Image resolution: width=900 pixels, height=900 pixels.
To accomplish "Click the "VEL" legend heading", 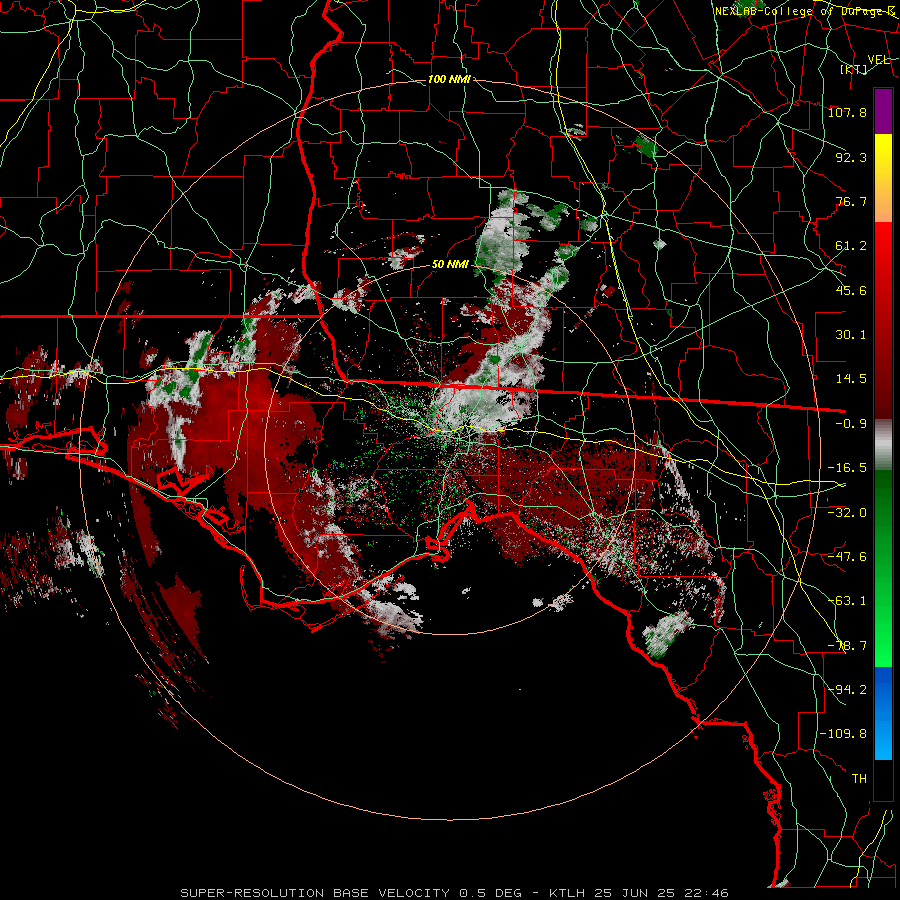I will (x=878, y=60).
